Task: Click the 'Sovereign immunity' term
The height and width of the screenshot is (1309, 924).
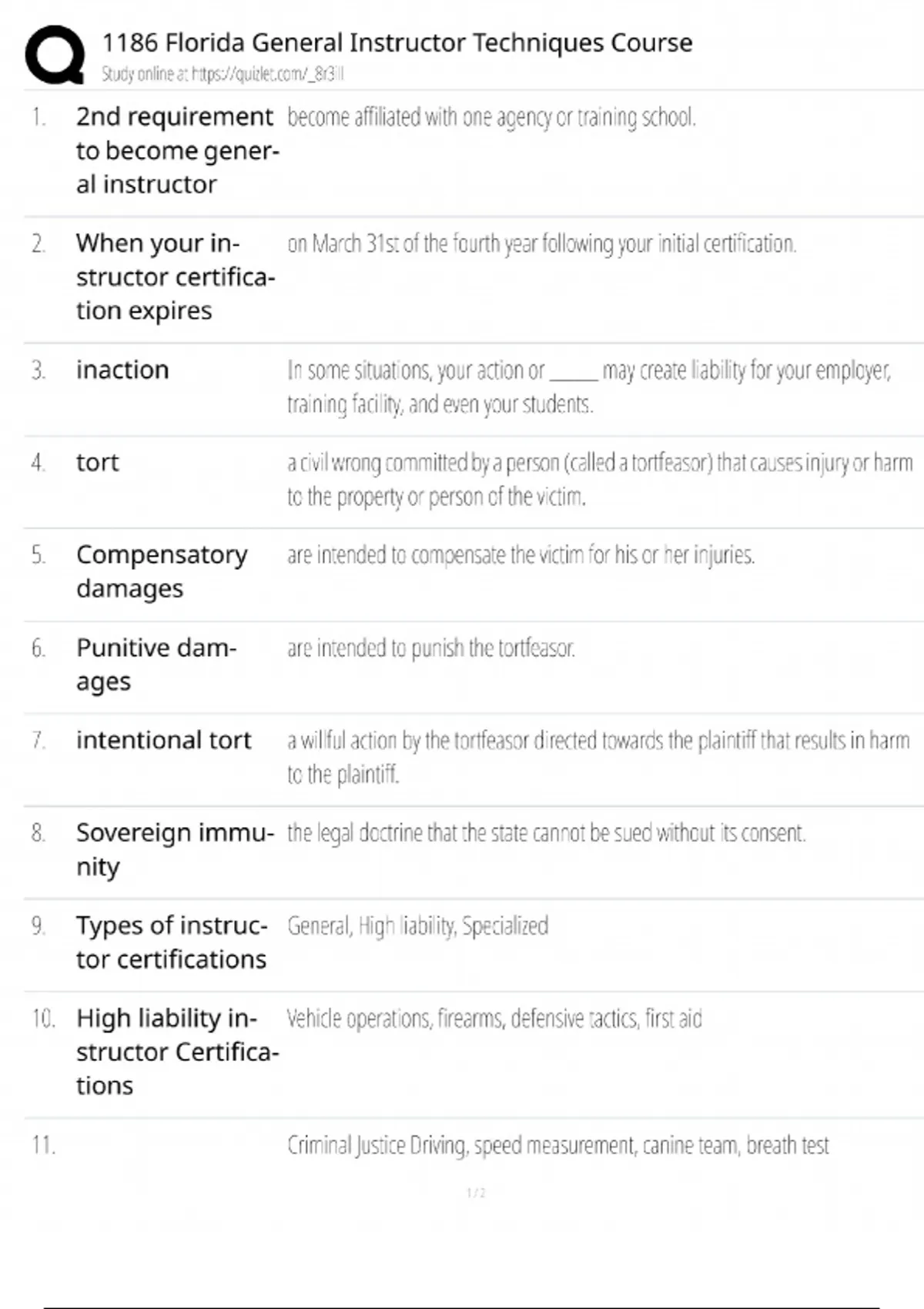Action: tap(175, 849)
